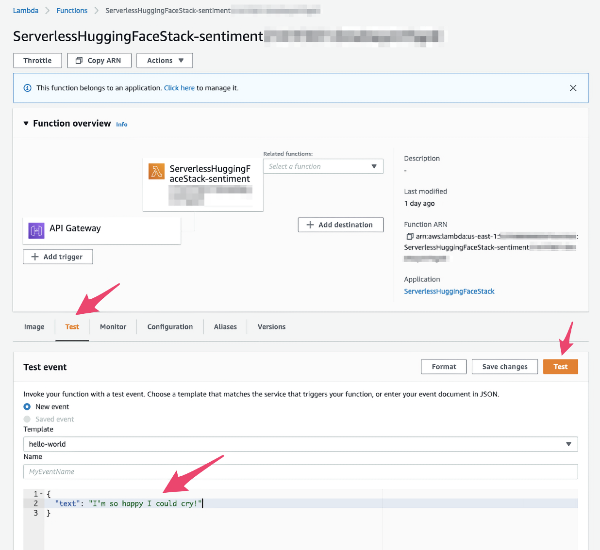
Task: Click the Add trigger button
Action: pos(58,257)
